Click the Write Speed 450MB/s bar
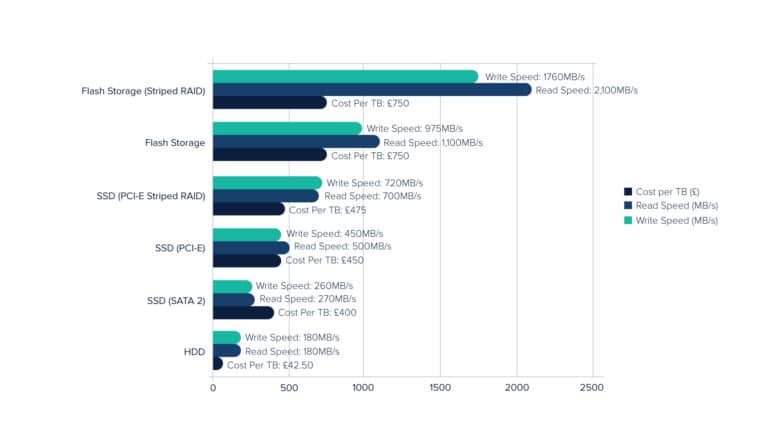The width and height of the screenshot is (768, 432). (x=247, y=234)
